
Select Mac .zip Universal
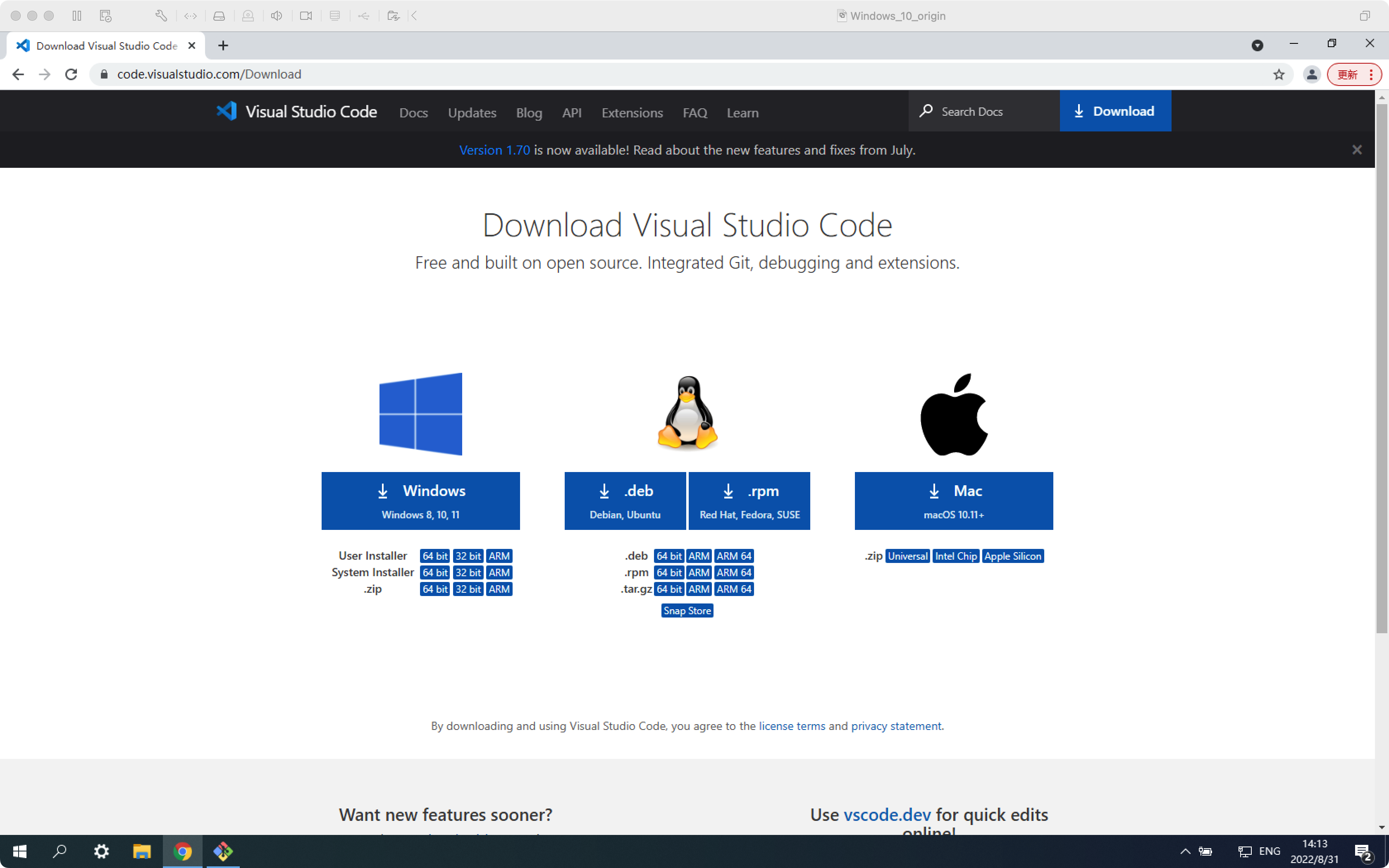pyautogui.click(x=907, y=556)
